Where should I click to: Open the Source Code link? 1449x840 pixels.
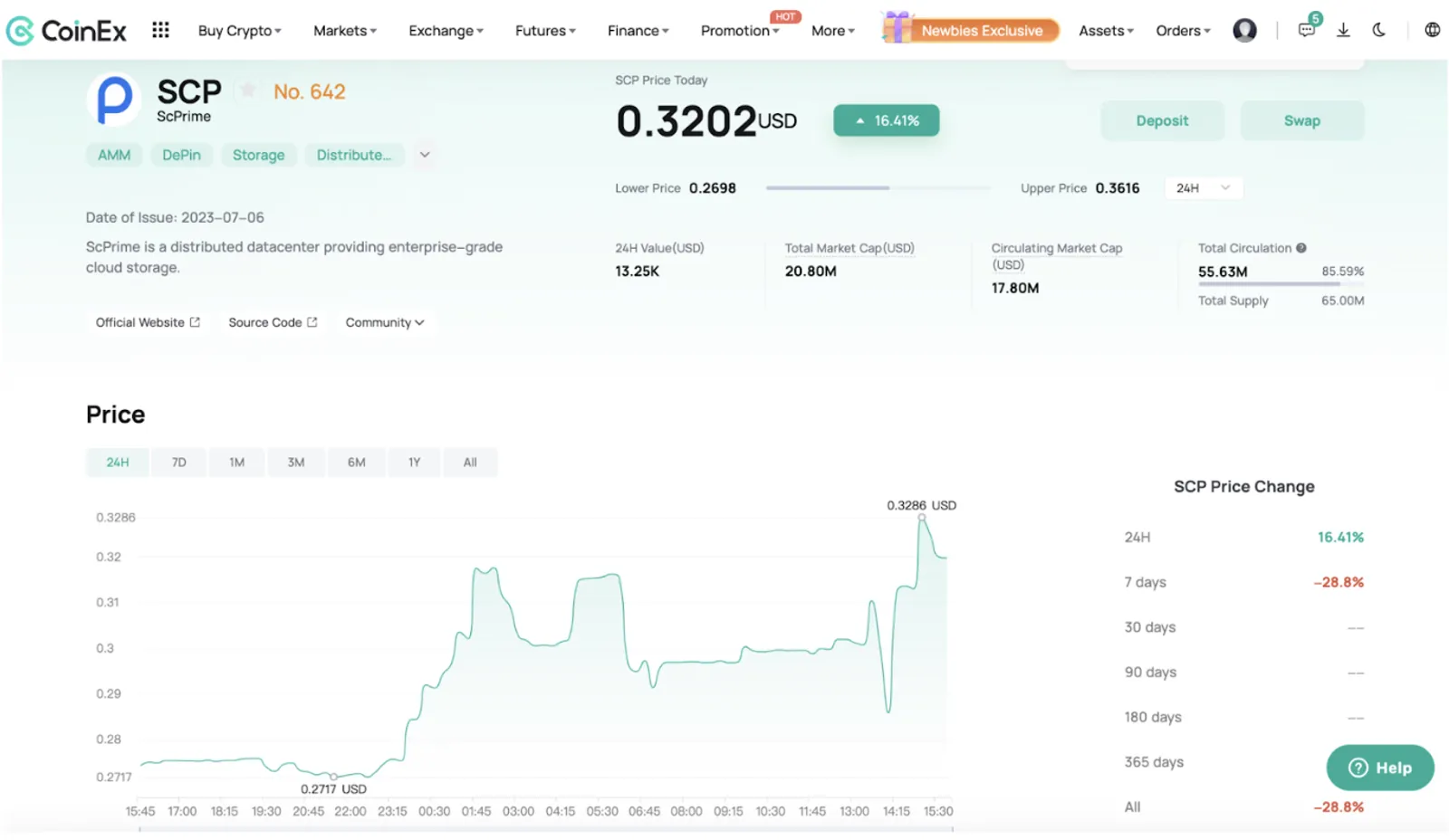click(273, 322)
